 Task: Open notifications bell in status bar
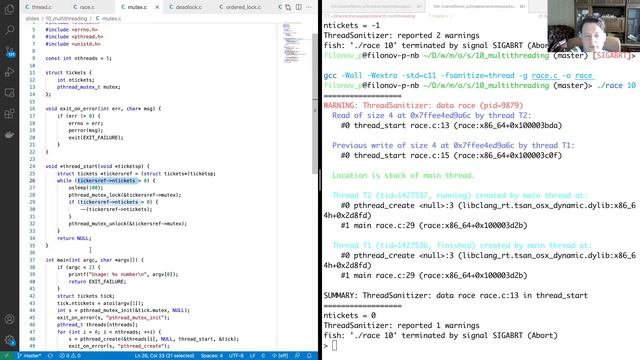tap(309, 356)
